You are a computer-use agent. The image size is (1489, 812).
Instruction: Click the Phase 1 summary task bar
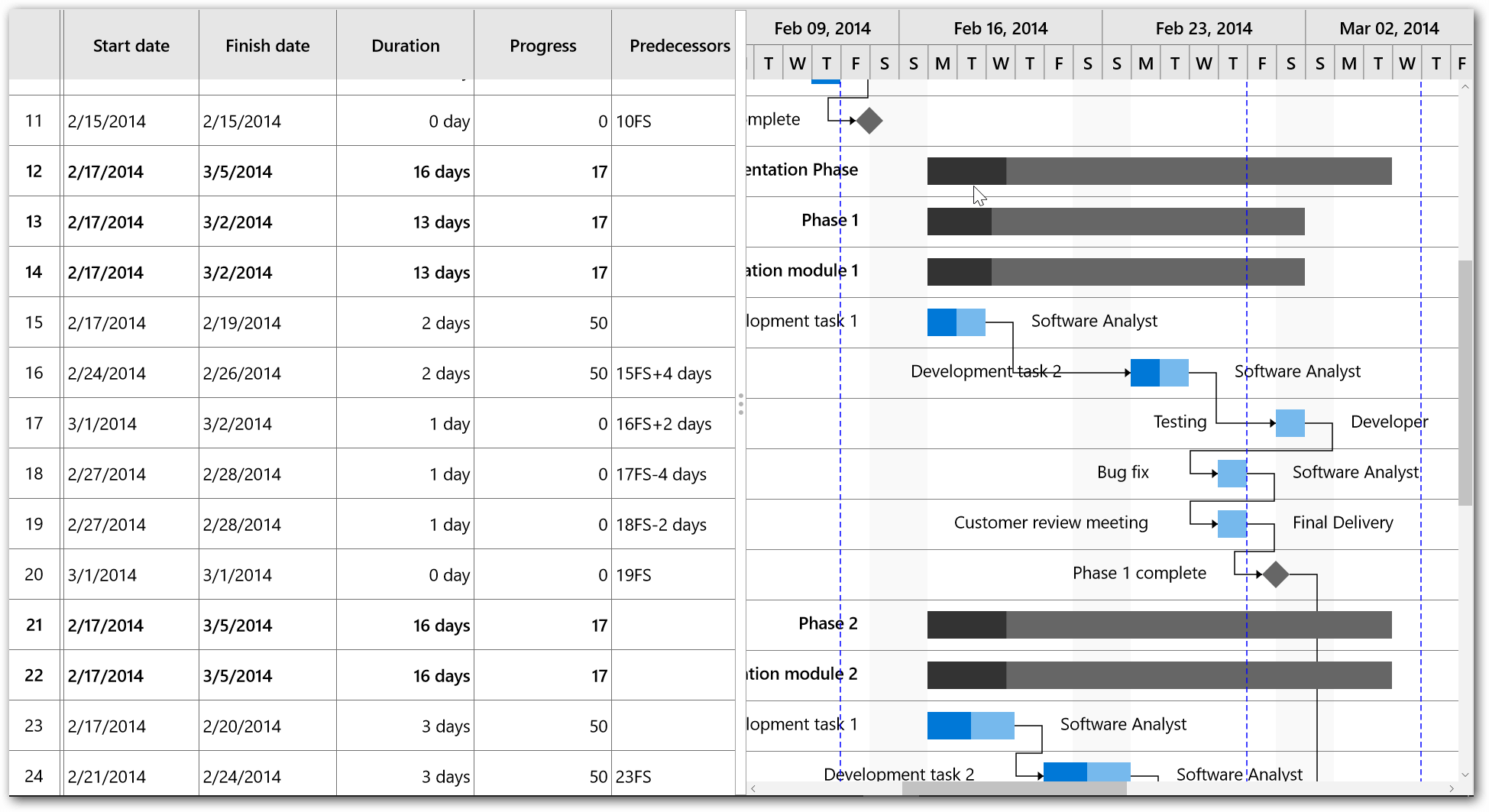(x=1115, y=222)
